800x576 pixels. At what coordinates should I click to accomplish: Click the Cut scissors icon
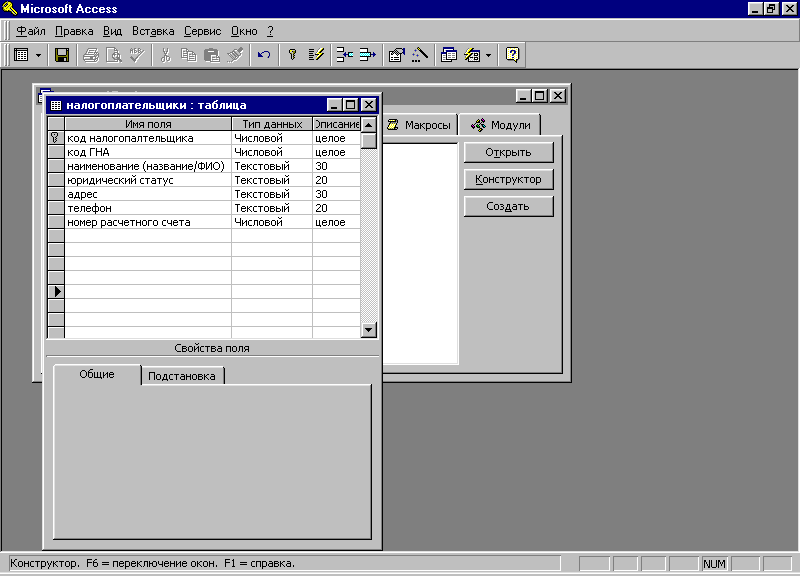click(165, 55)
